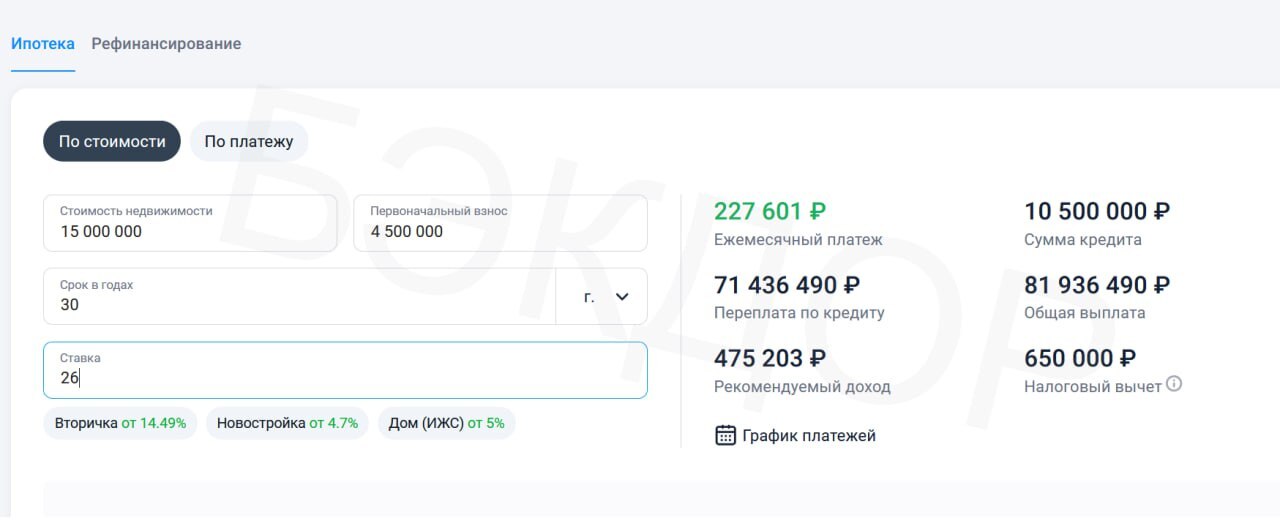Click the calendar icon for График платежей

click(725, 436)
